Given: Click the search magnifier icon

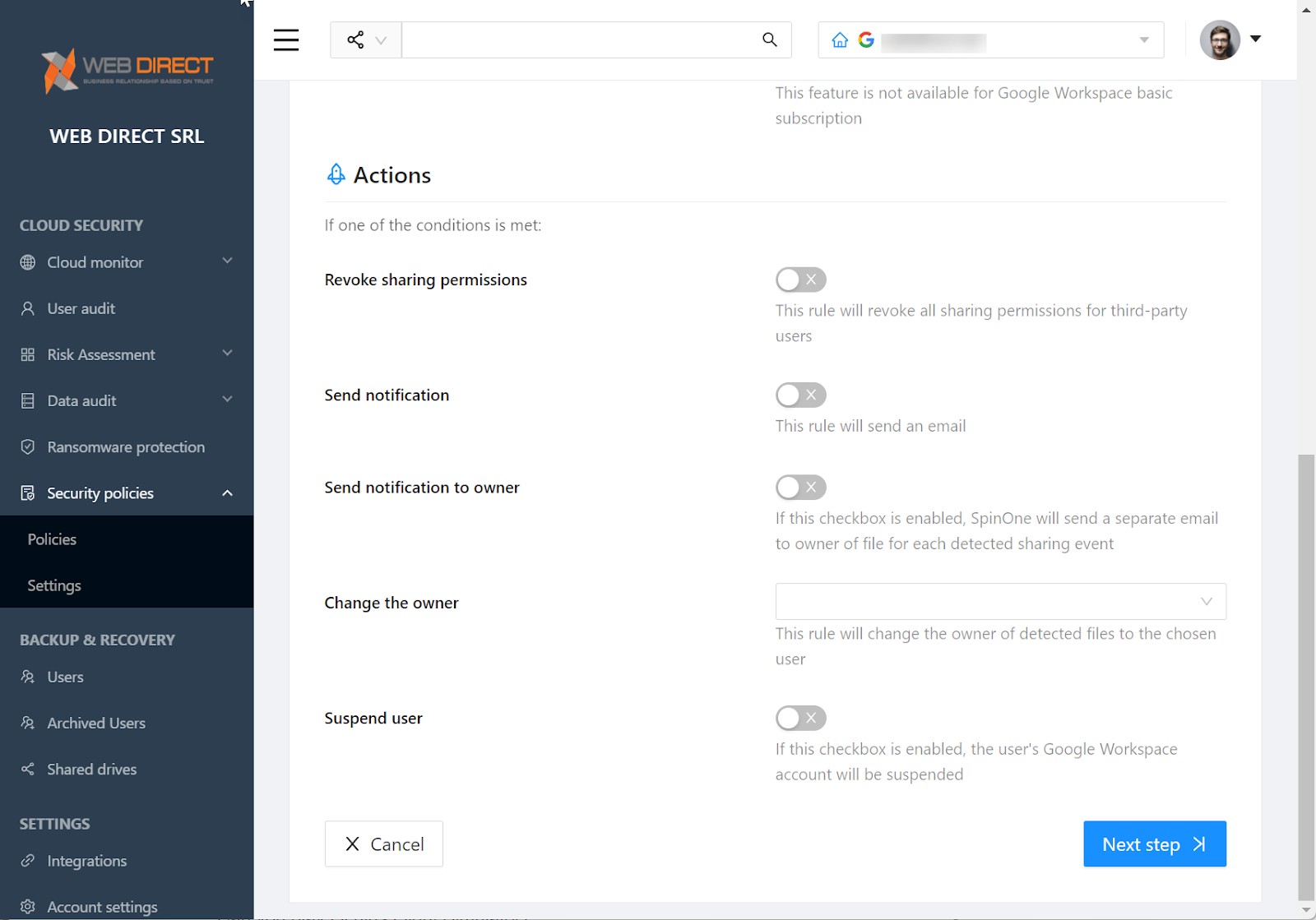Looking at the screenshot, I should 769,39.
